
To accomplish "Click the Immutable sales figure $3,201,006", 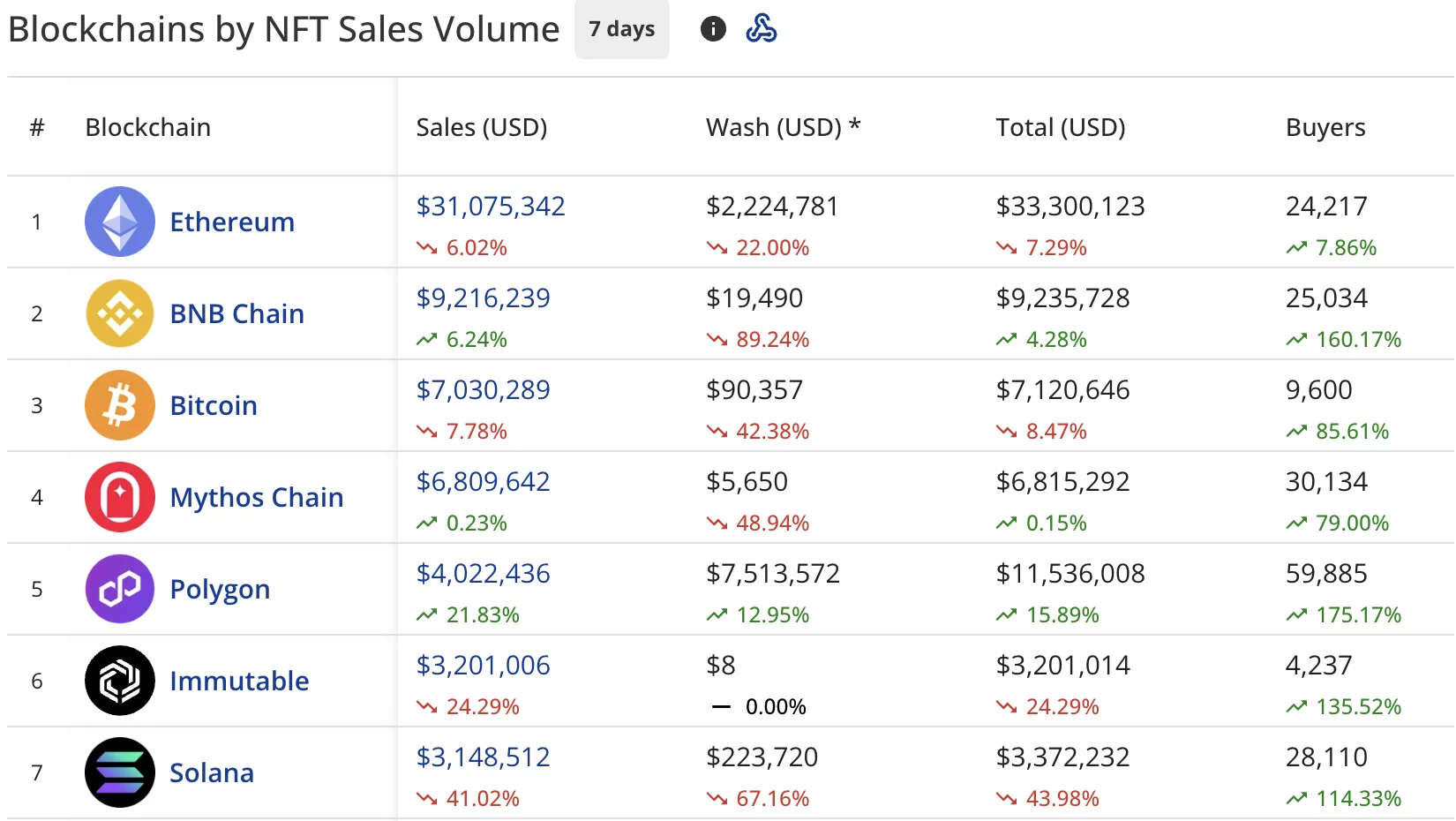I will click(483, 665).
